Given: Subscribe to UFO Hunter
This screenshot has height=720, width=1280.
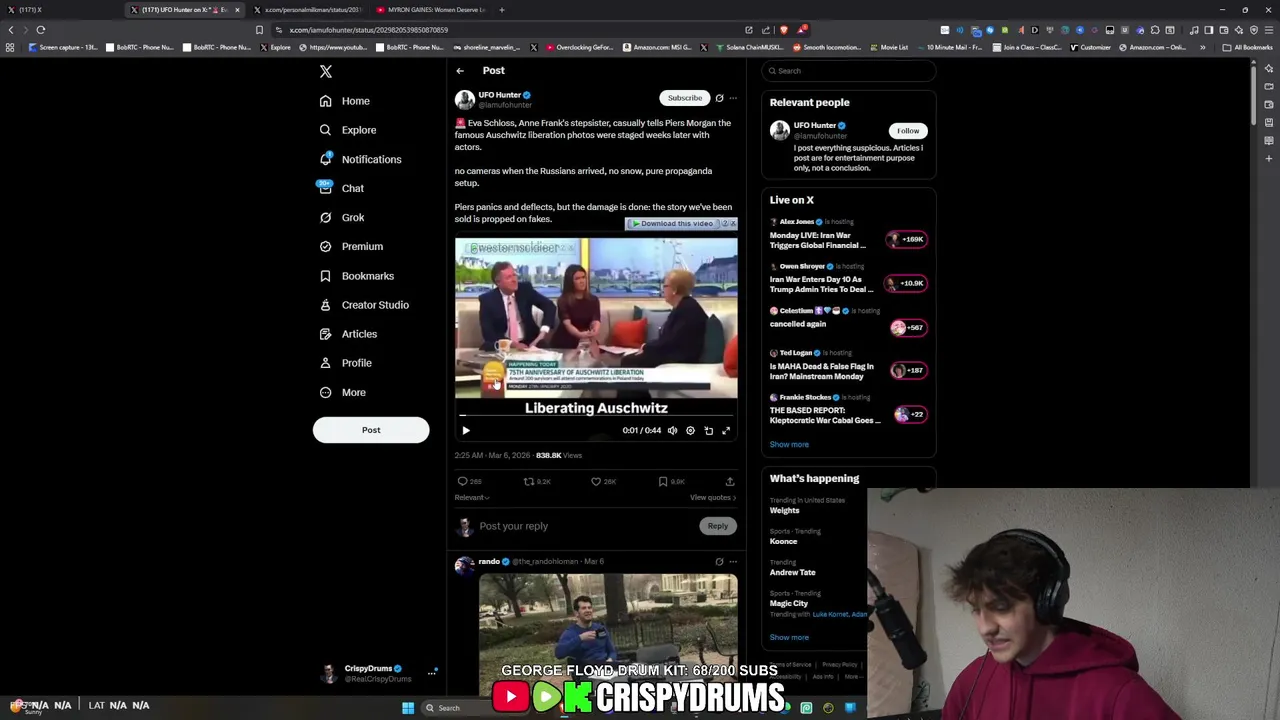Looking at the screenshot, I should pos(685,98).
